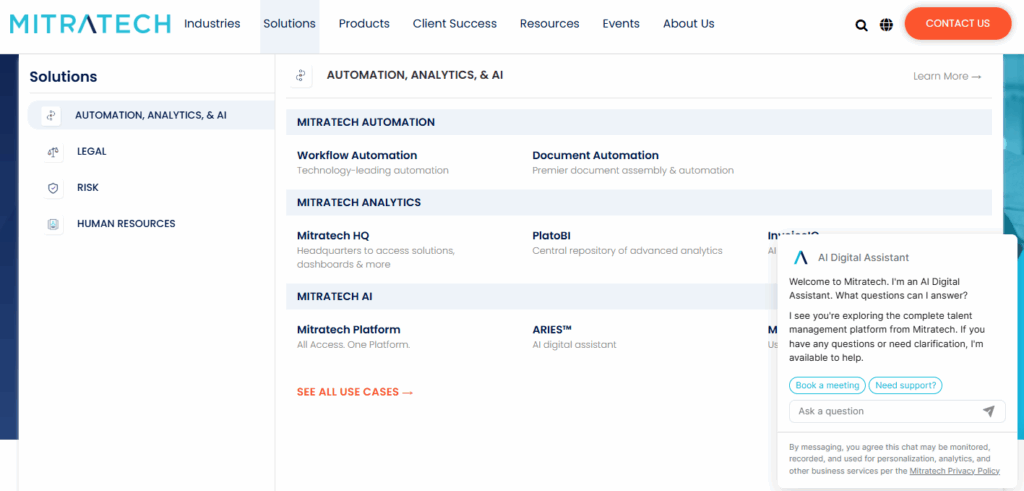Click the Mitratech Automation section header
The image size is (1024, 491).
point(639,122)
